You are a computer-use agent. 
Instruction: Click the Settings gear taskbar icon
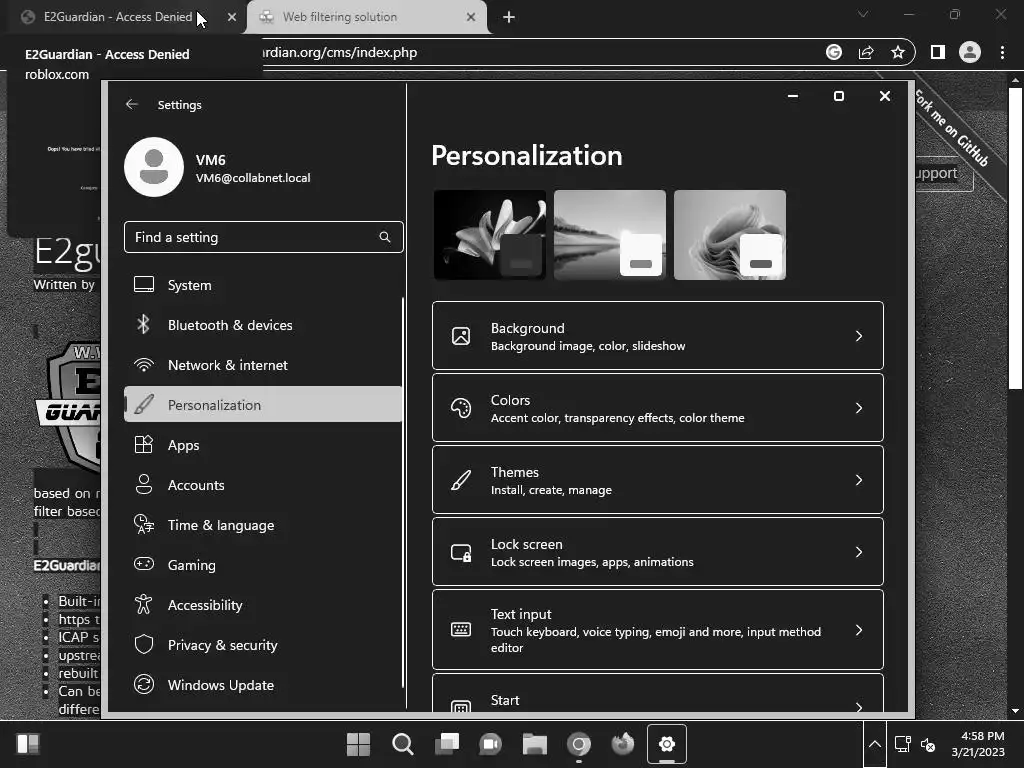pos(667,744)
